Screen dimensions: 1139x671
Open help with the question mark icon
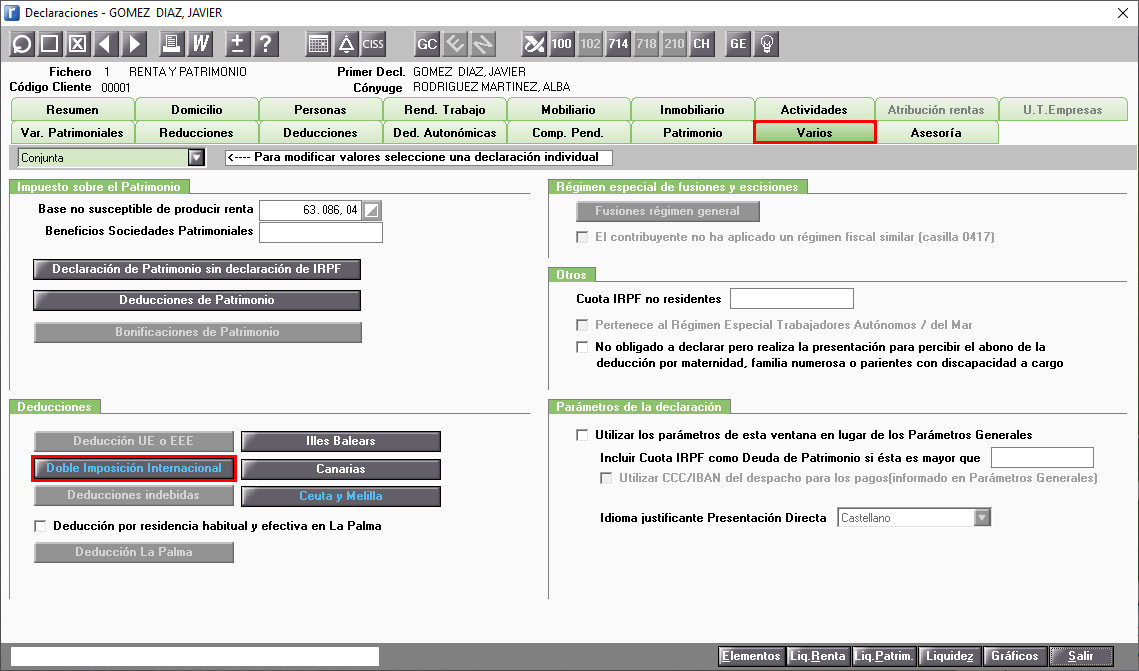tap(266, 44)
